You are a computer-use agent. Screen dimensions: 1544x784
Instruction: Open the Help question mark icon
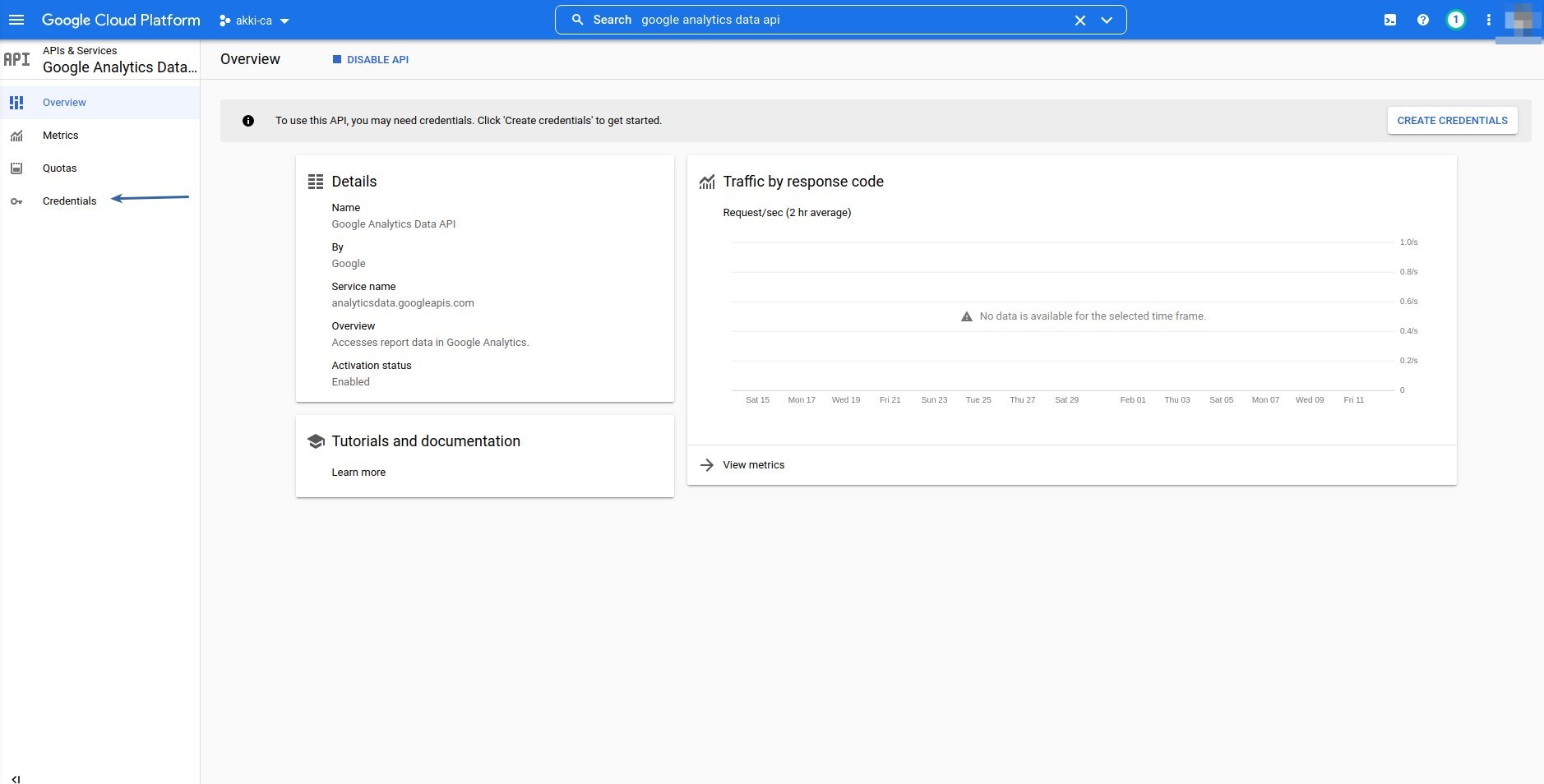1423,20
